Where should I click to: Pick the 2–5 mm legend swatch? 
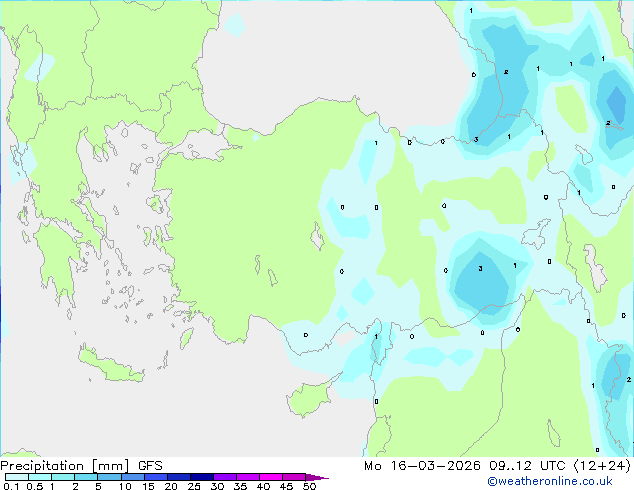click(86, 477)
